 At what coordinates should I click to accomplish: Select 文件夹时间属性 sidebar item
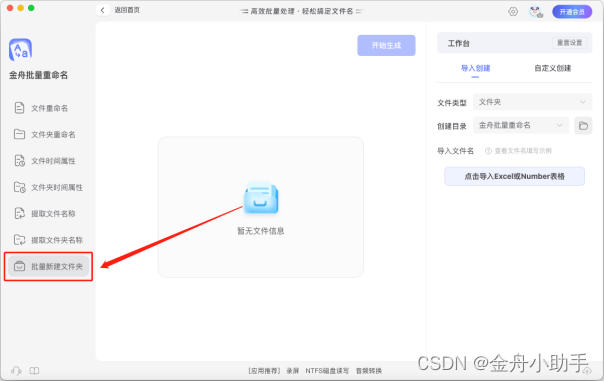pos(48,188)
